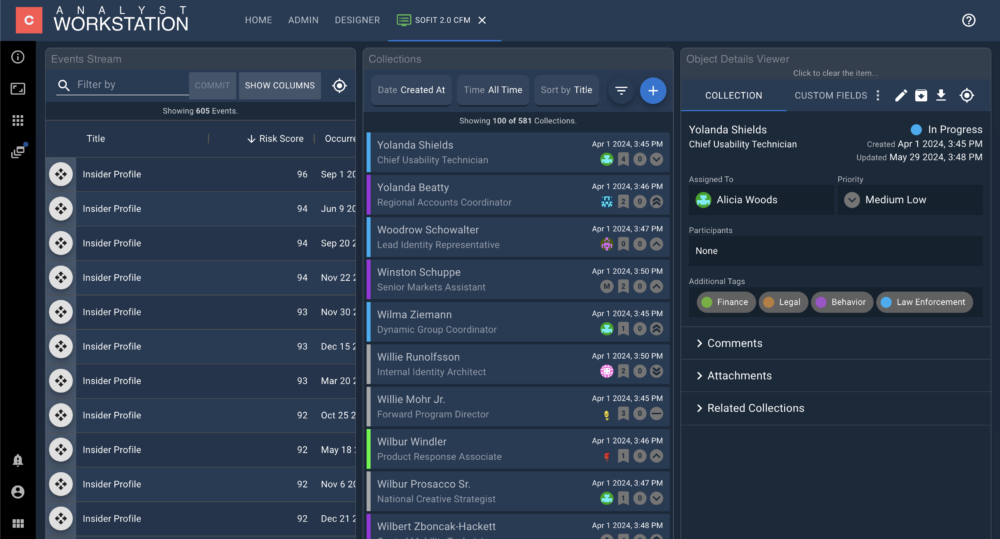This screenshot has width=1000, height=539.
Task: Click the In Progress status indicator
Action: tap(947, 129)
